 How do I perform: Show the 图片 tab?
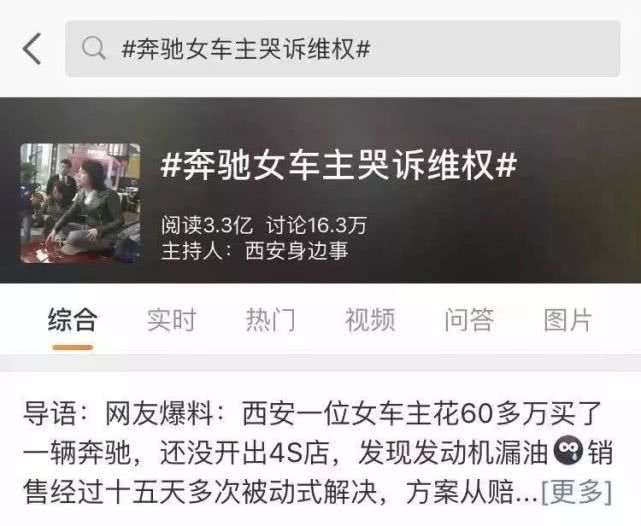click(x=568, y=320)
